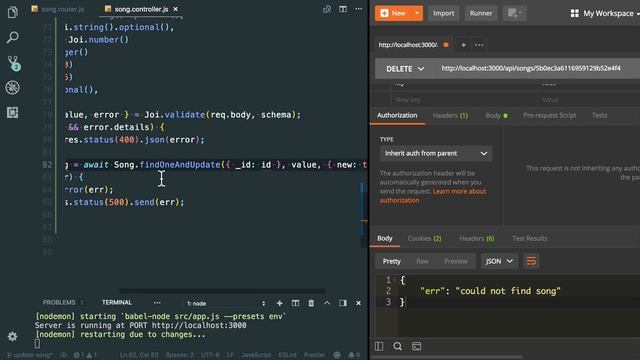Screen dimensions: 640x360
Task: Move the panel with the layout icon
Action: pos(343,303)
